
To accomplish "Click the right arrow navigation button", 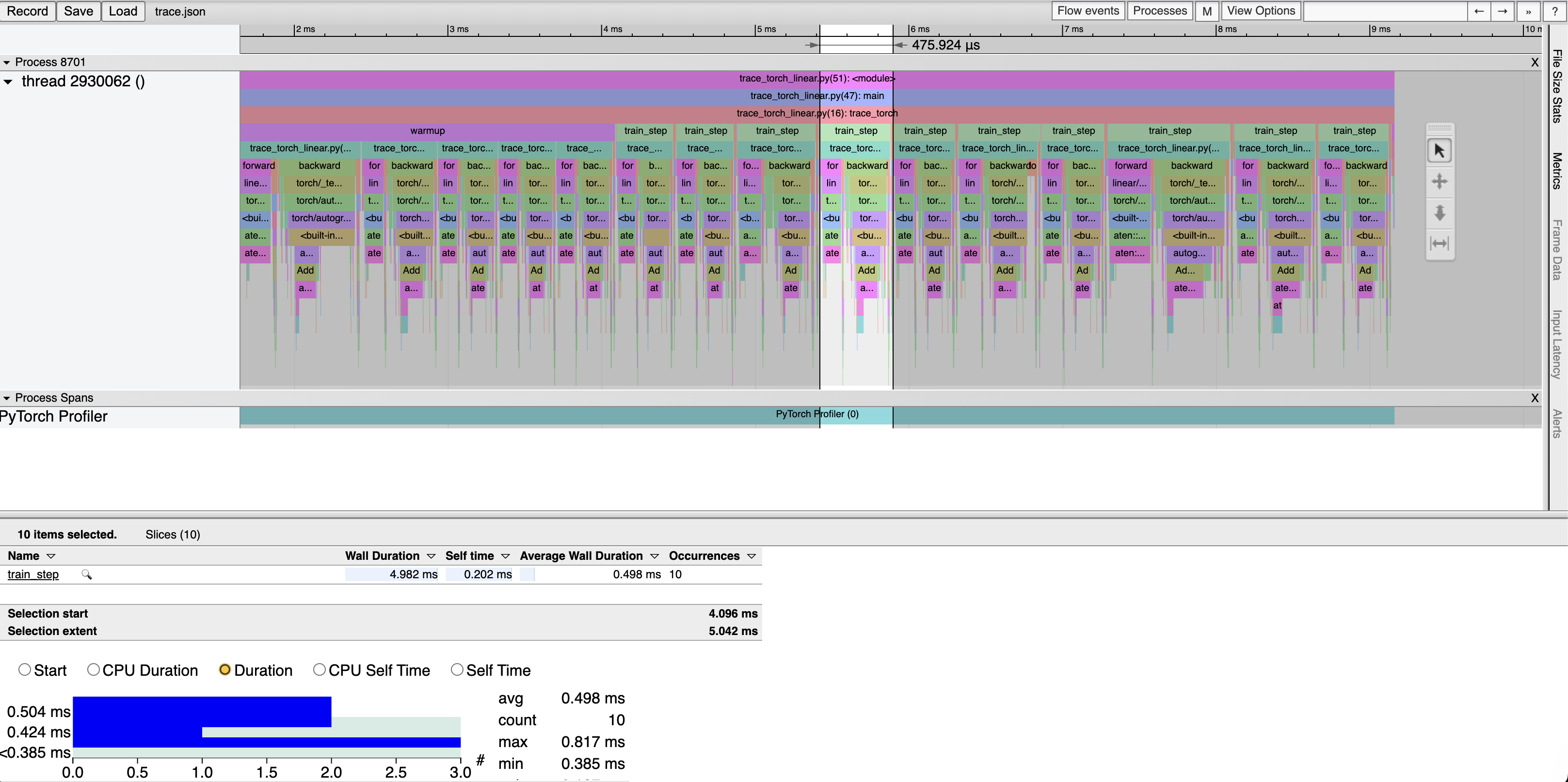I will pyautogui.click(x=1502, y=11).
